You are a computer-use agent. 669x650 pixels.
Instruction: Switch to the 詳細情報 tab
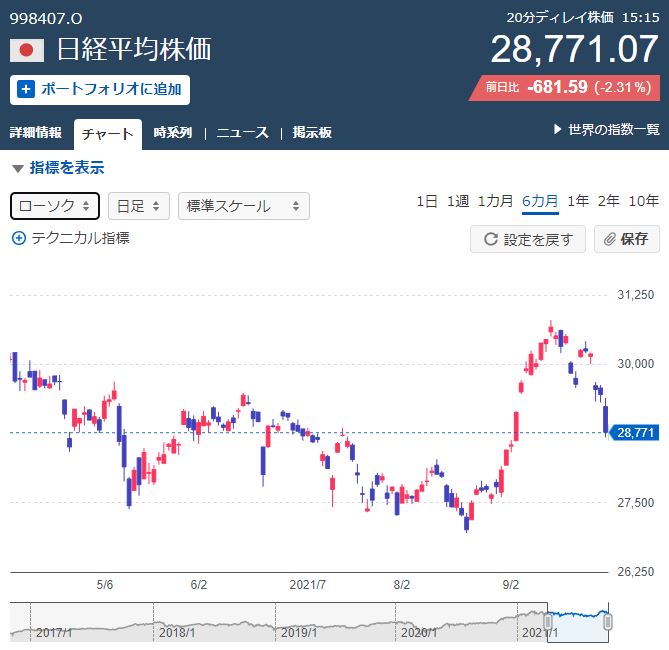tap(35, 133)
